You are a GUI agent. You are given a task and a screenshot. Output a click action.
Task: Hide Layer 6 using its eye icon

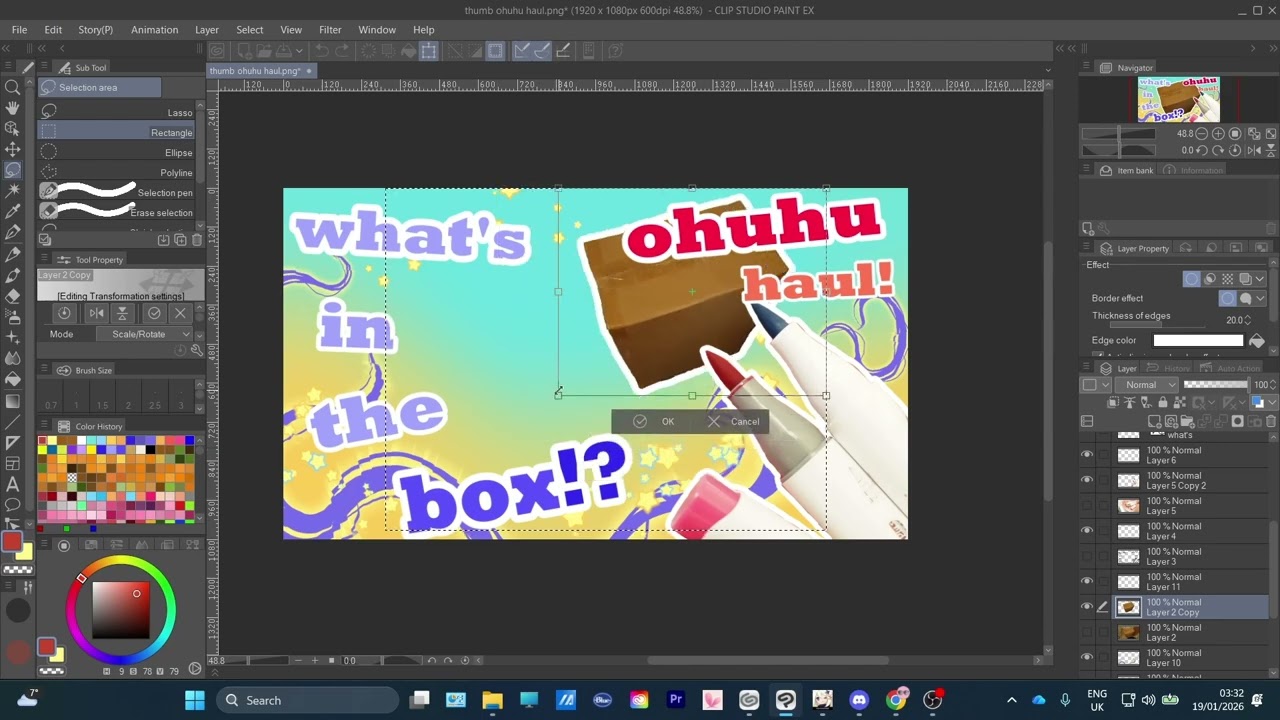coord(1087,454)
